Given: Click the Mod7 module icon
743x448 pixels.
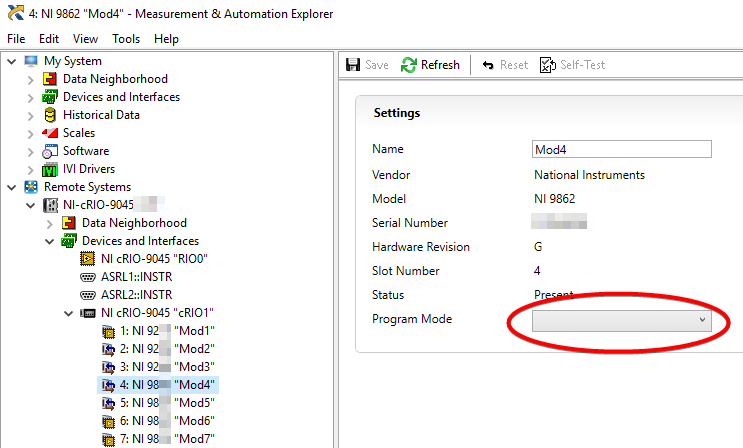Looking at the screenshot, I should pyautogui.click(x=109, y=439).
